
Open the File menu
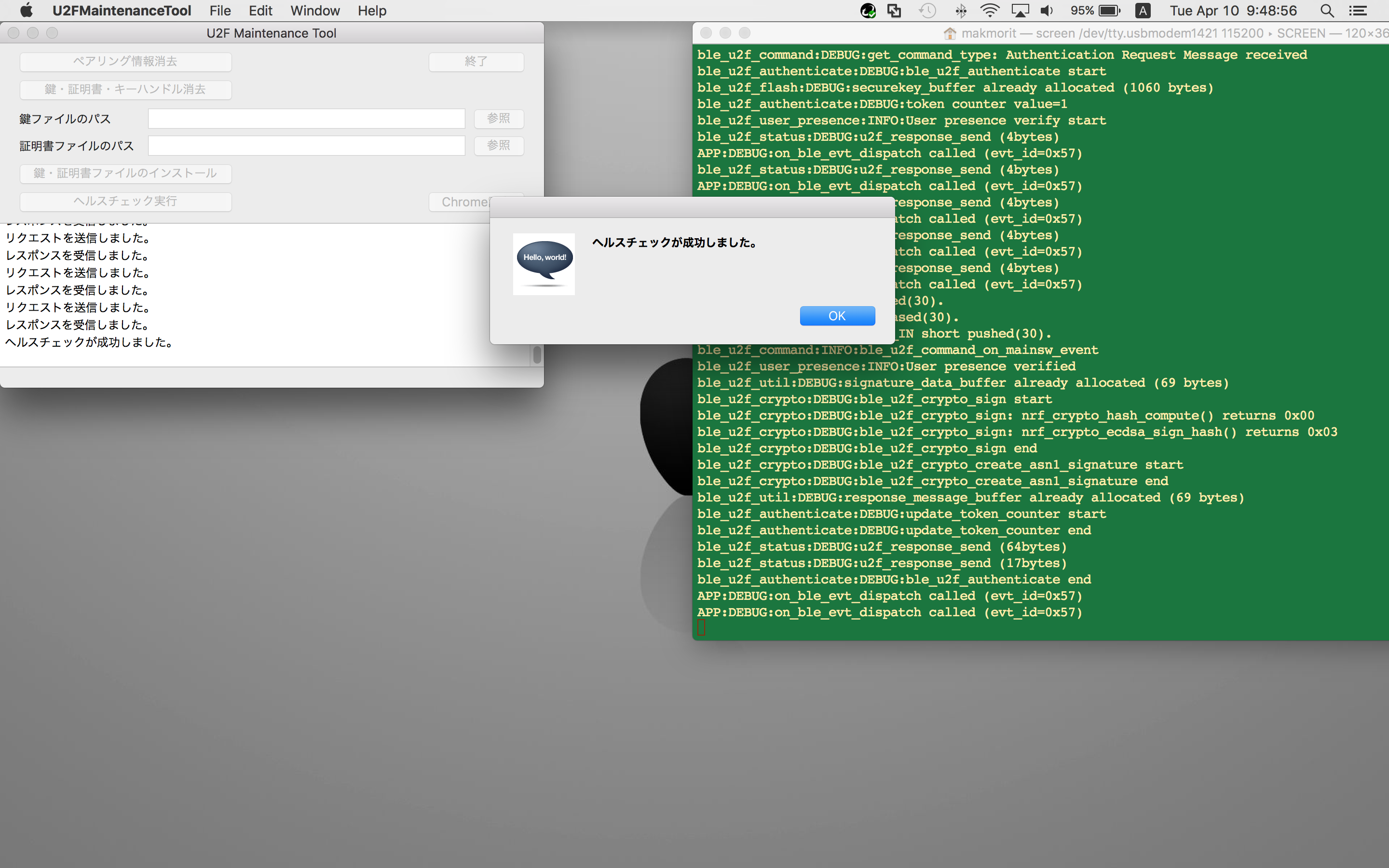(220, 10)
